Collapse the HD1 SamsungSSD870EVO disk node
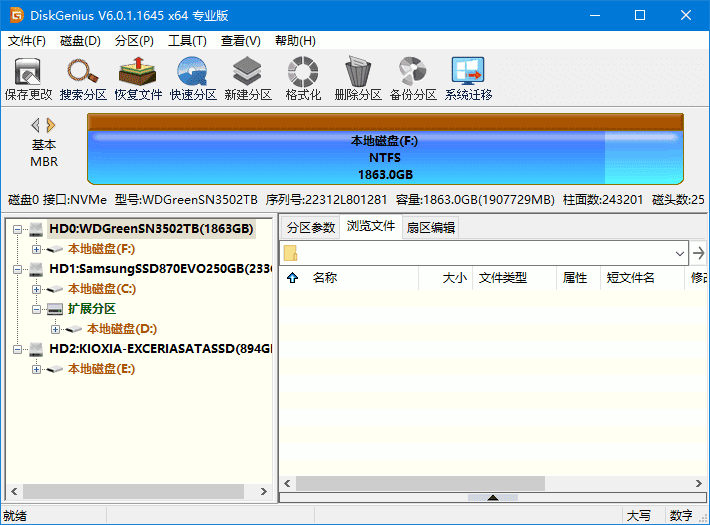This screenshot has height=525, width=710. 17,270
